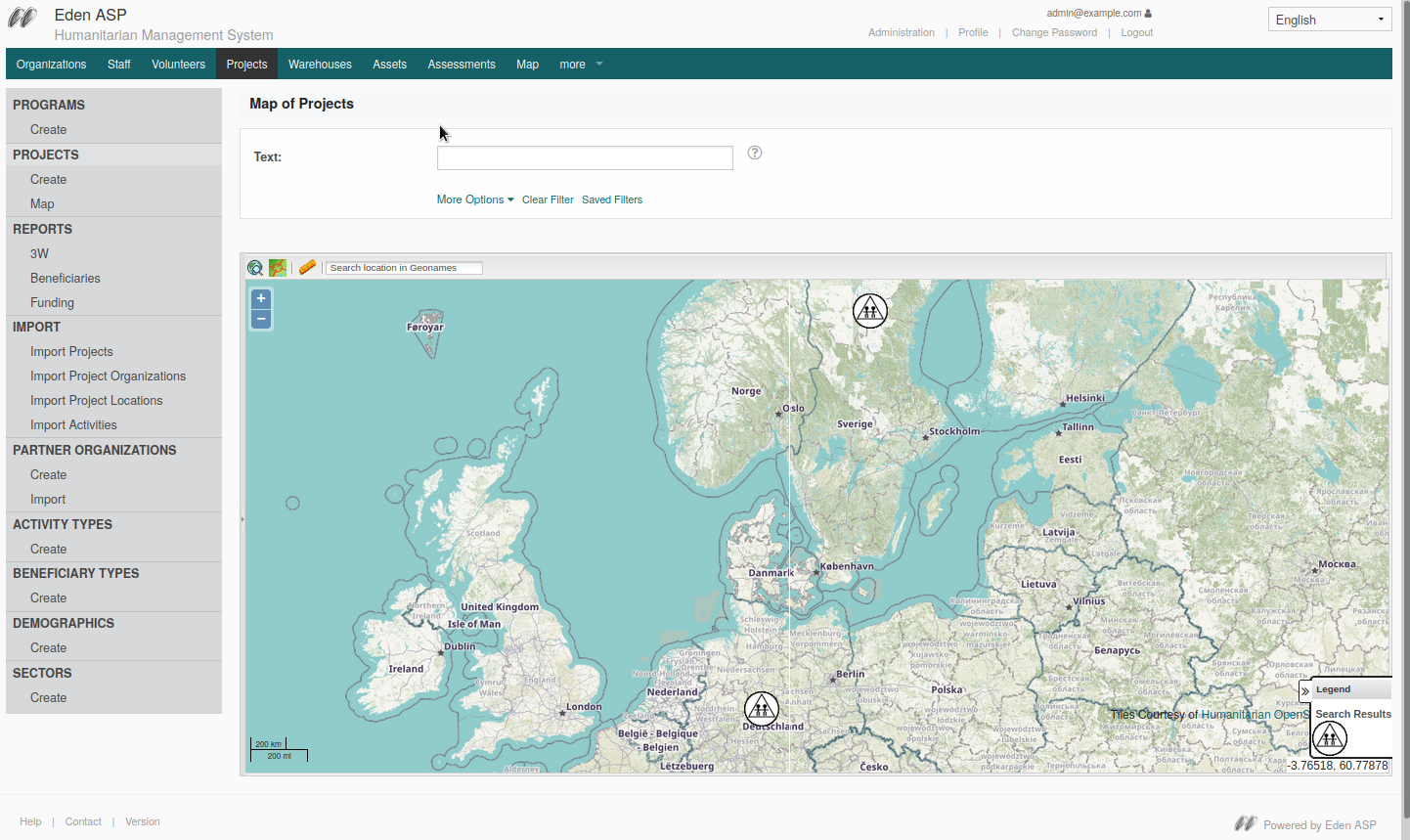Click the Search Results marker in legend

coord(1330,738)
